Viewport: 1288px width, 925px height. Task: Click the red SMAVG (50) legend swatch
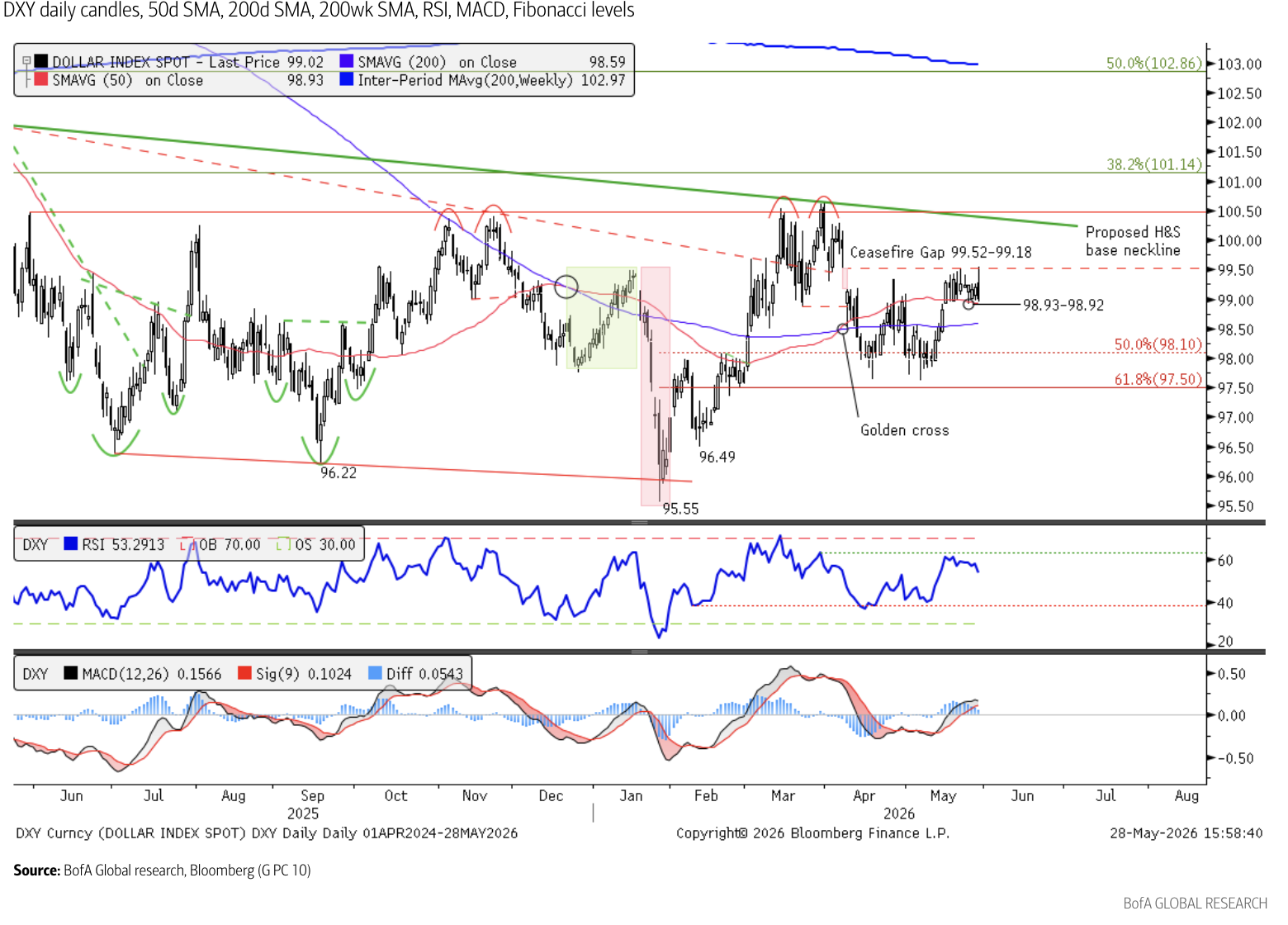(x=40, y=80)
